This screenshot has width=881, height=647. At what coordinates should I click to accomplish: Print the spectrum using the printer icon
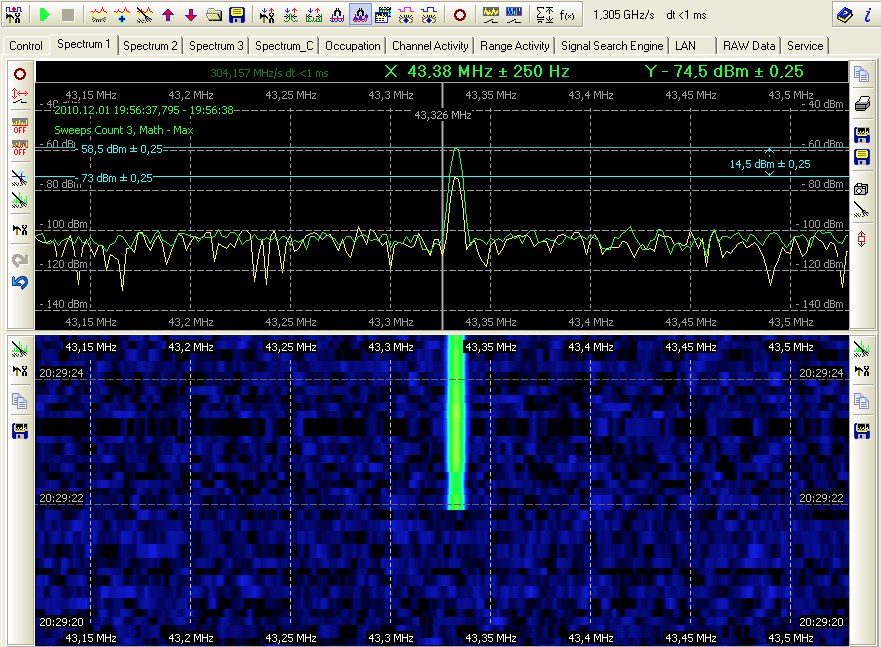coord(862,104)
